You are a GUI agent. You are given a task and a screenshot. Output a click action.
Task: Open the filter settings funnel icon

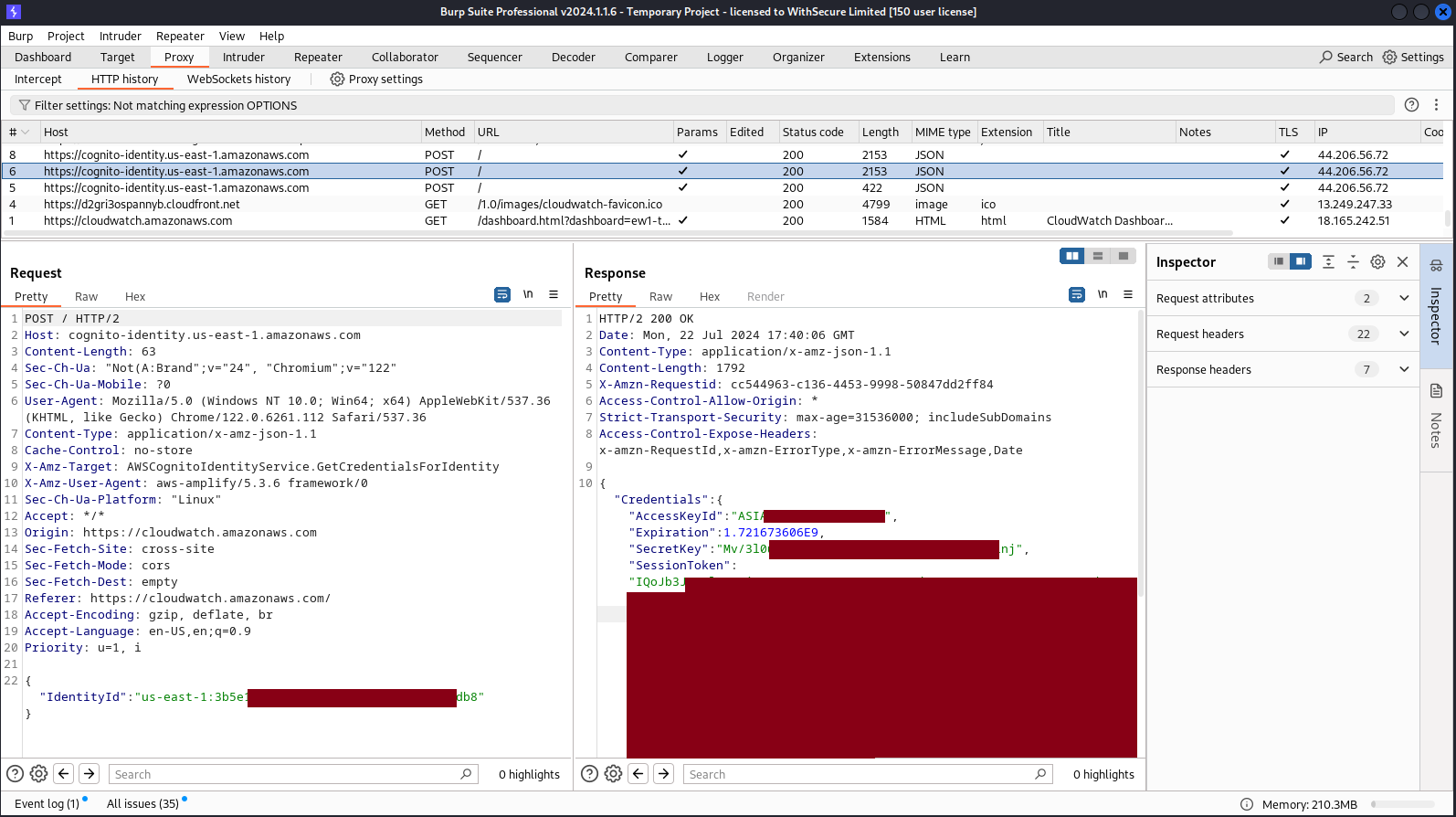point(25,105)
